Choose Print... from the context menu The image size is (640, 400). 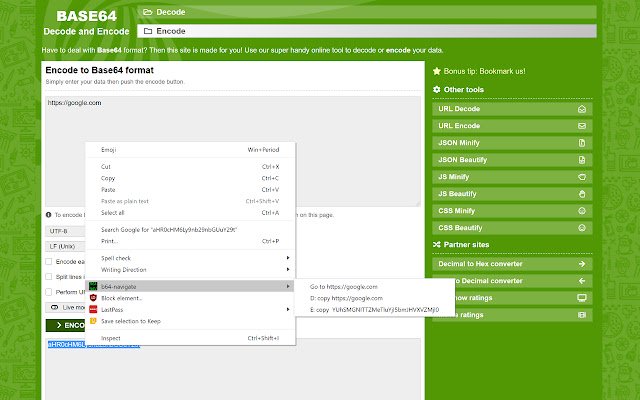[190, 241]
